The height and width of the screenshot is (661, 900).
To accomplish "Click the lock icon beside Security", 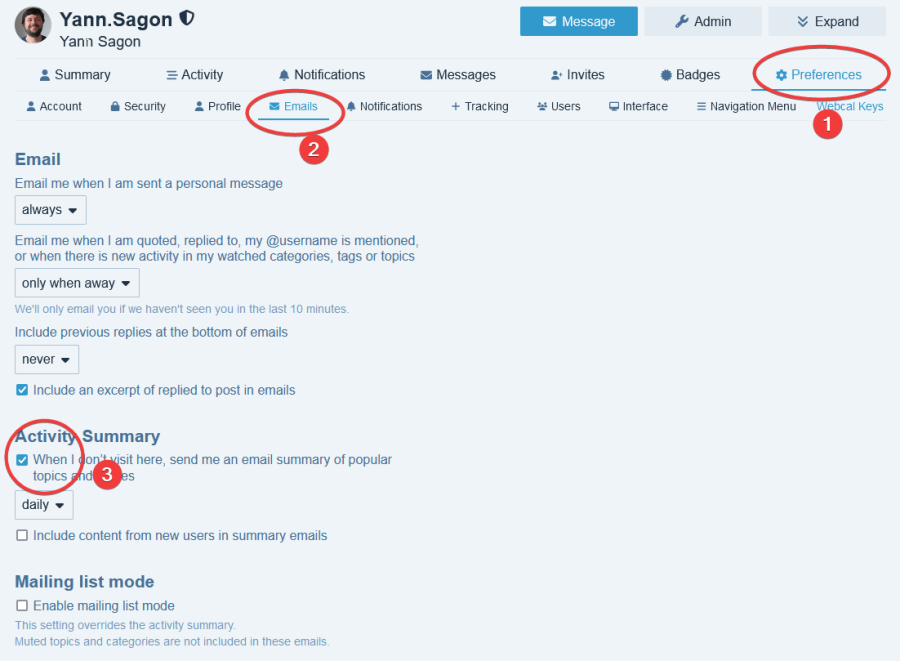I will [x=115, y=106].
